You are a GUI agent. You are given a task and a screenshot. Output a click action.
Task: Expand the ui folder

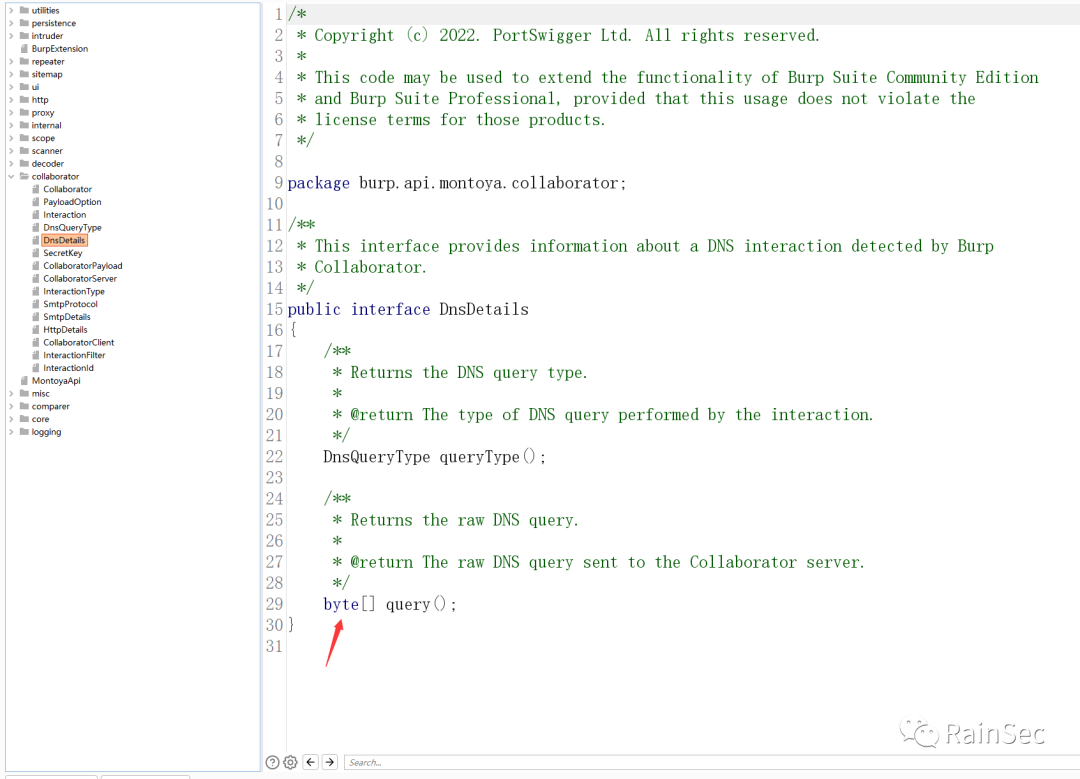11,87
